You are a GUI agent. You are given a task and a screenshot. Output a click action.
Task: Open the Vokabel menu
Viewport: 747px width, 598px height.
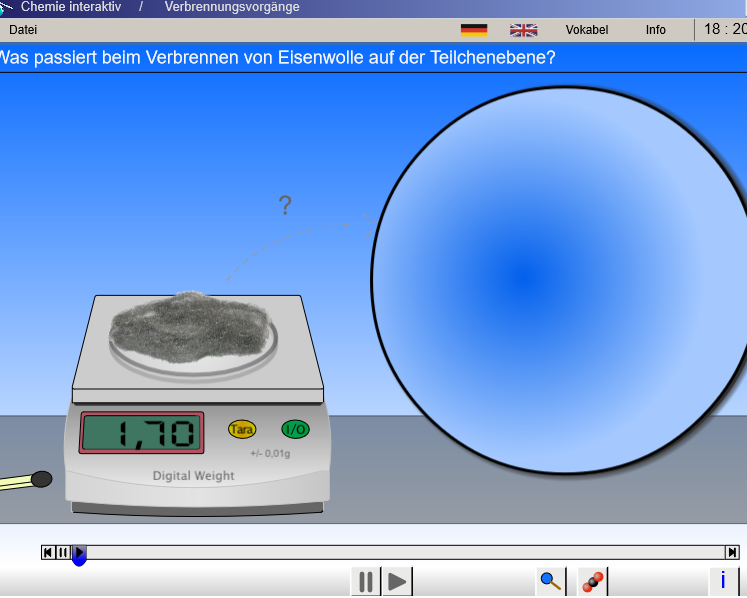(586, 30)
